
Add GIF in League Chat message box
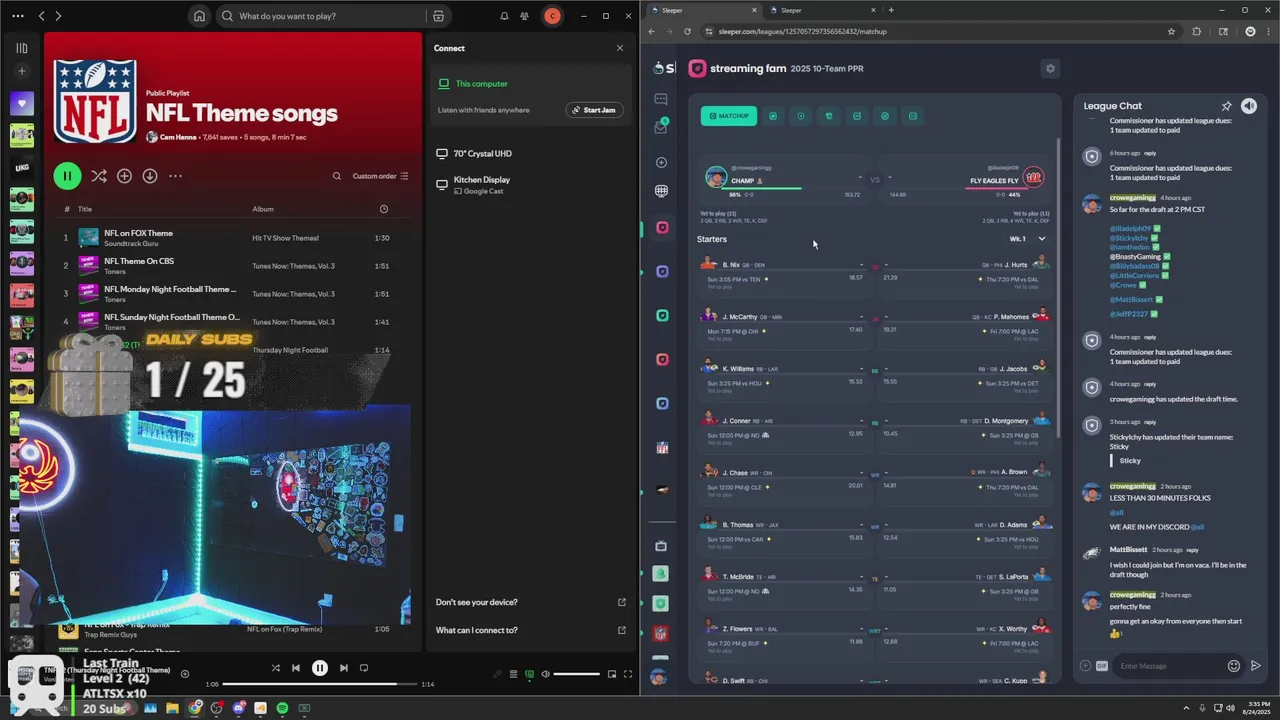tap(1102, 666)
